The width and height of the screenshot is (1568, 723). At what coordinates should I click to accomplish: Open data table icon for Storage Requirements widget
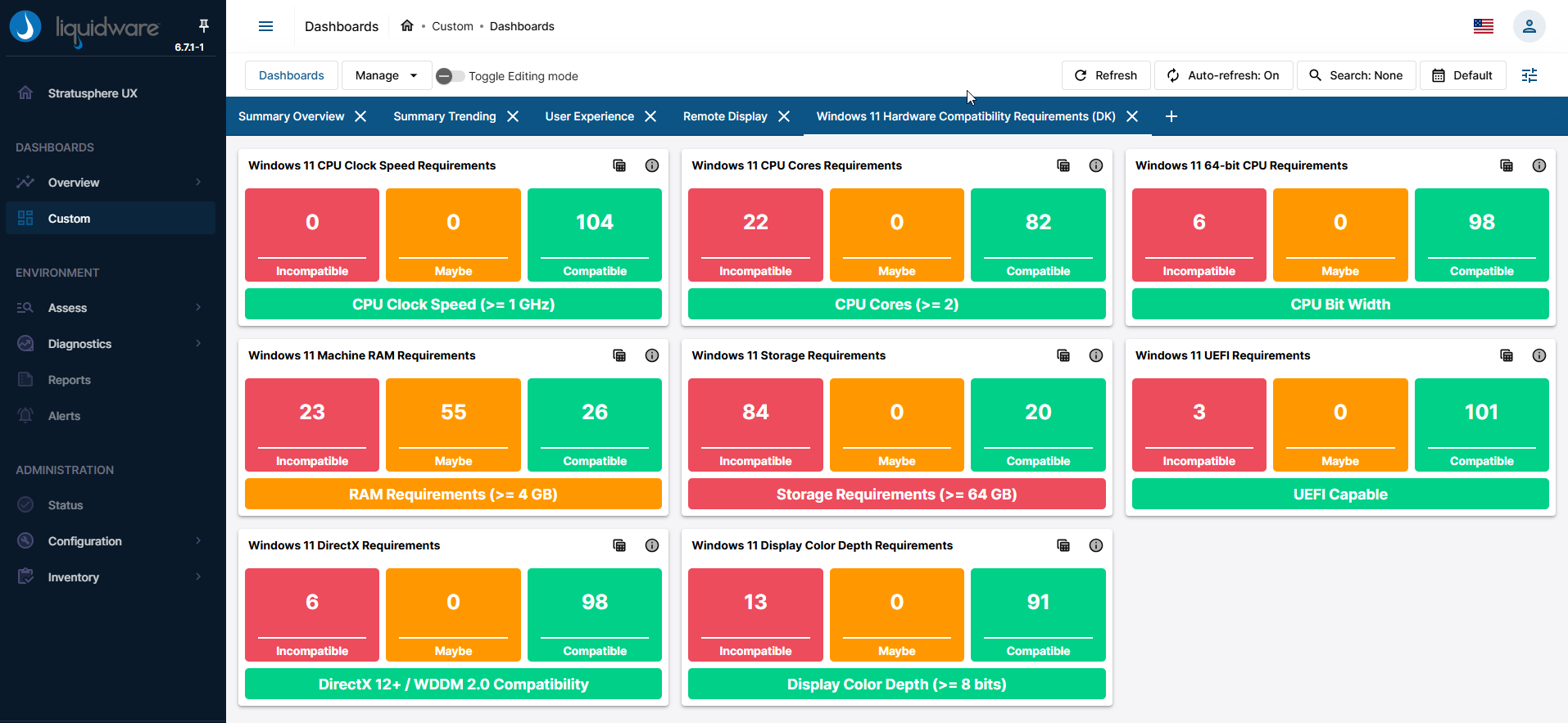pos(1063,355)
